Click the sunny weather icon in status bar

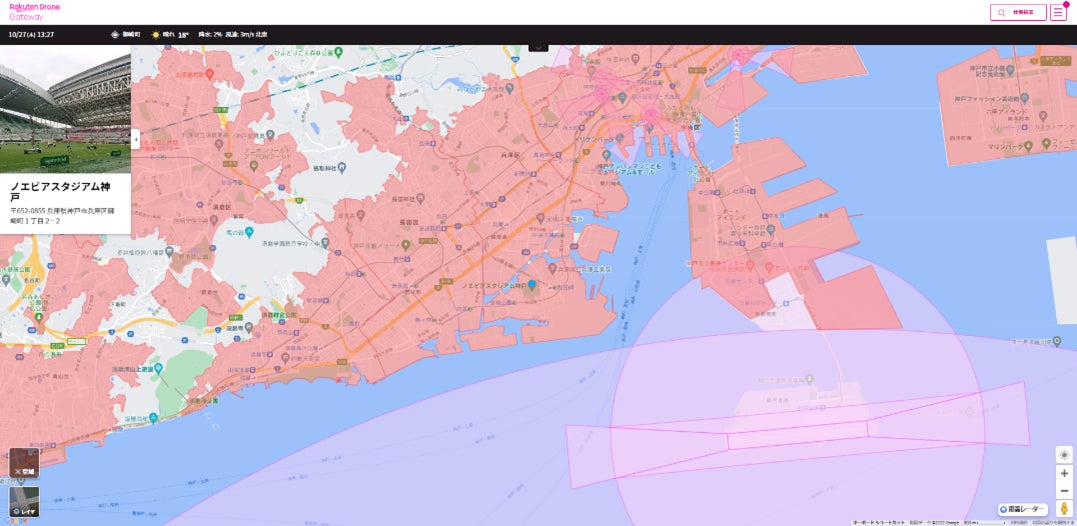click(155, 34)
